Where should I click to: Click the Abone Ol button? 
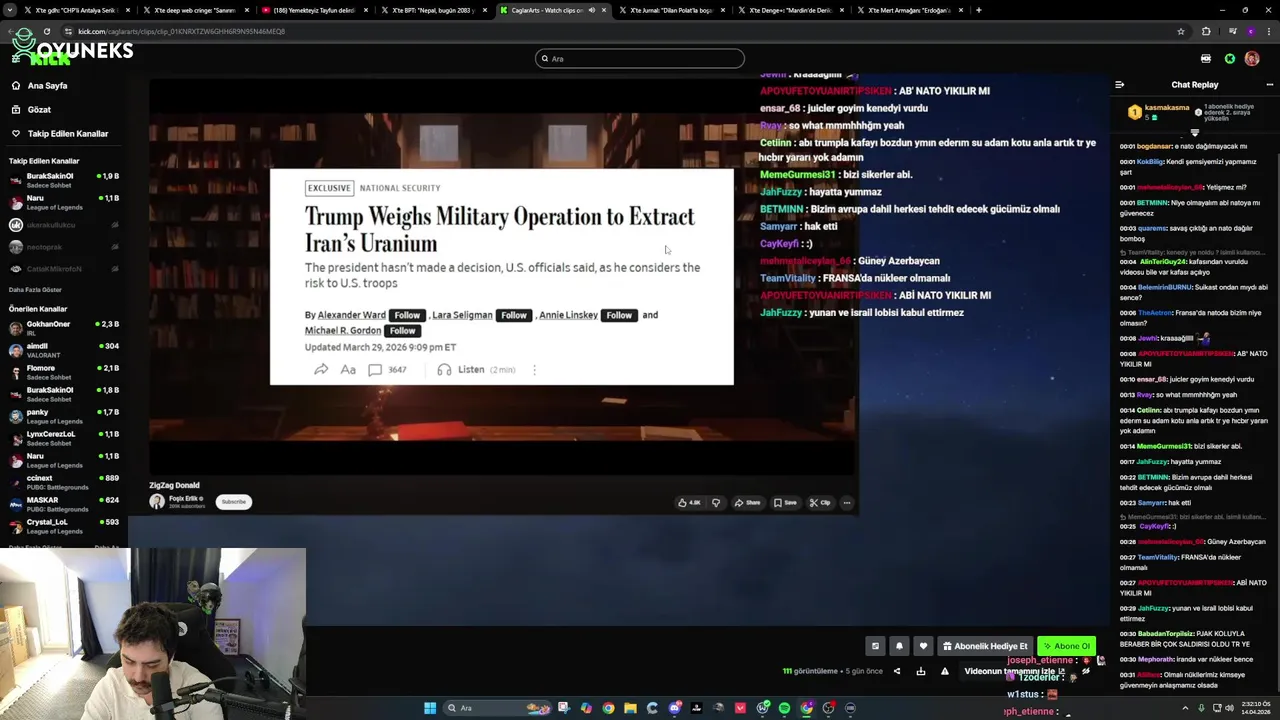point(1066,646)
